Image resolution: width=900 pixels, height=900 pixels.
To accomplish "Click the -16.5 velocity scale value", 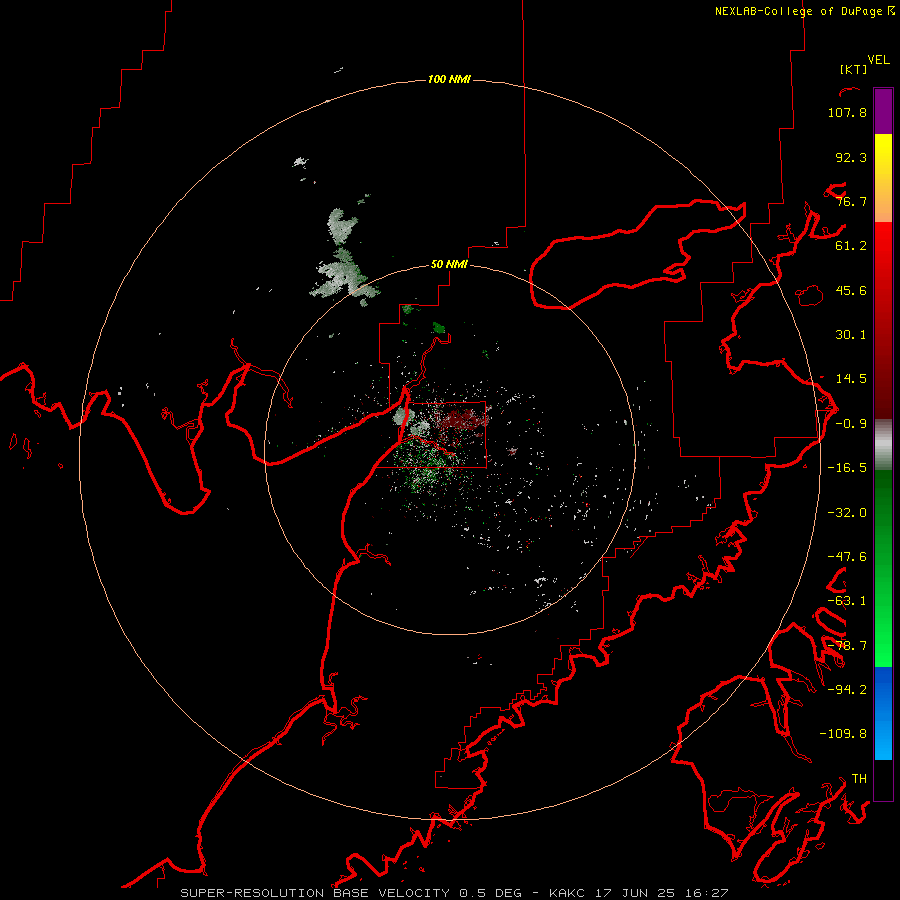I will (x=847, y=468).
